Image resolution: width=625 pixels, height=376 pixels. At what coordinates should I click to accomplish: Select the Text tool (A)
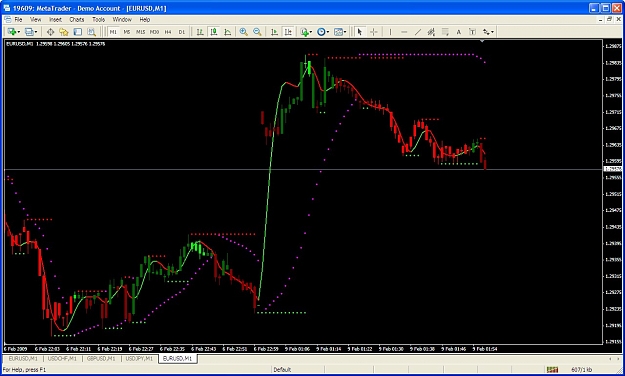(x=459, y=32)
